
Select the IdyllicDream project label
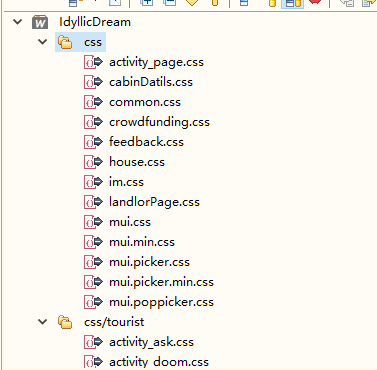coord(95,22)
